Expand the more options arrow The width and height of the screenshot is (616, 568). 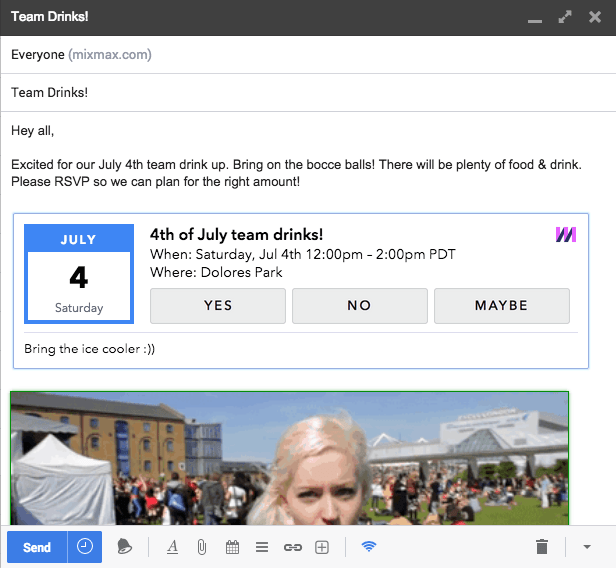coord(587,547)
